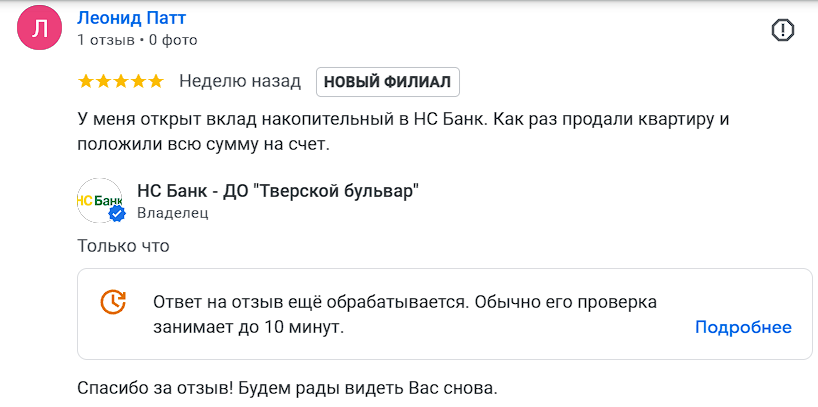Image resolution: width=818 pixels, height=407 pixels.
Task: Click the НОВЫЙ ФИЛИАЛ badge
Action: click(388, 82)
